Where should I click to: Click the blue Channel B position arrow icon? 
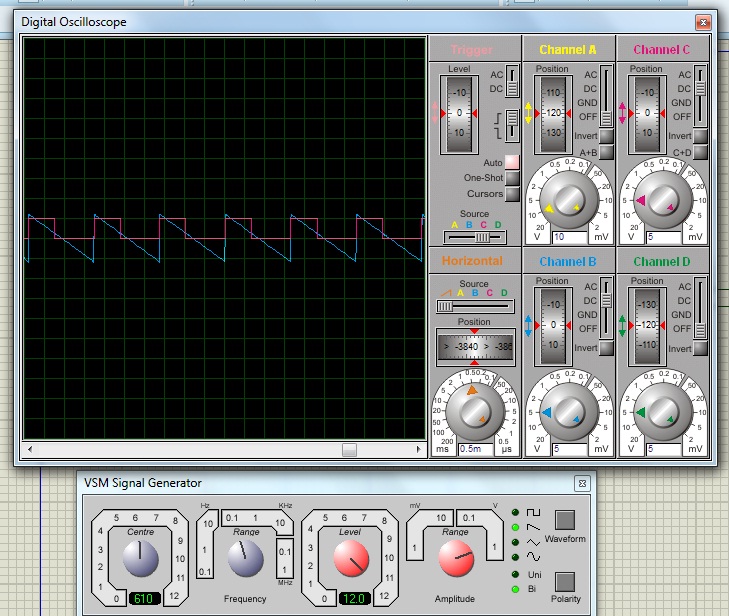(x=529, y=326)
